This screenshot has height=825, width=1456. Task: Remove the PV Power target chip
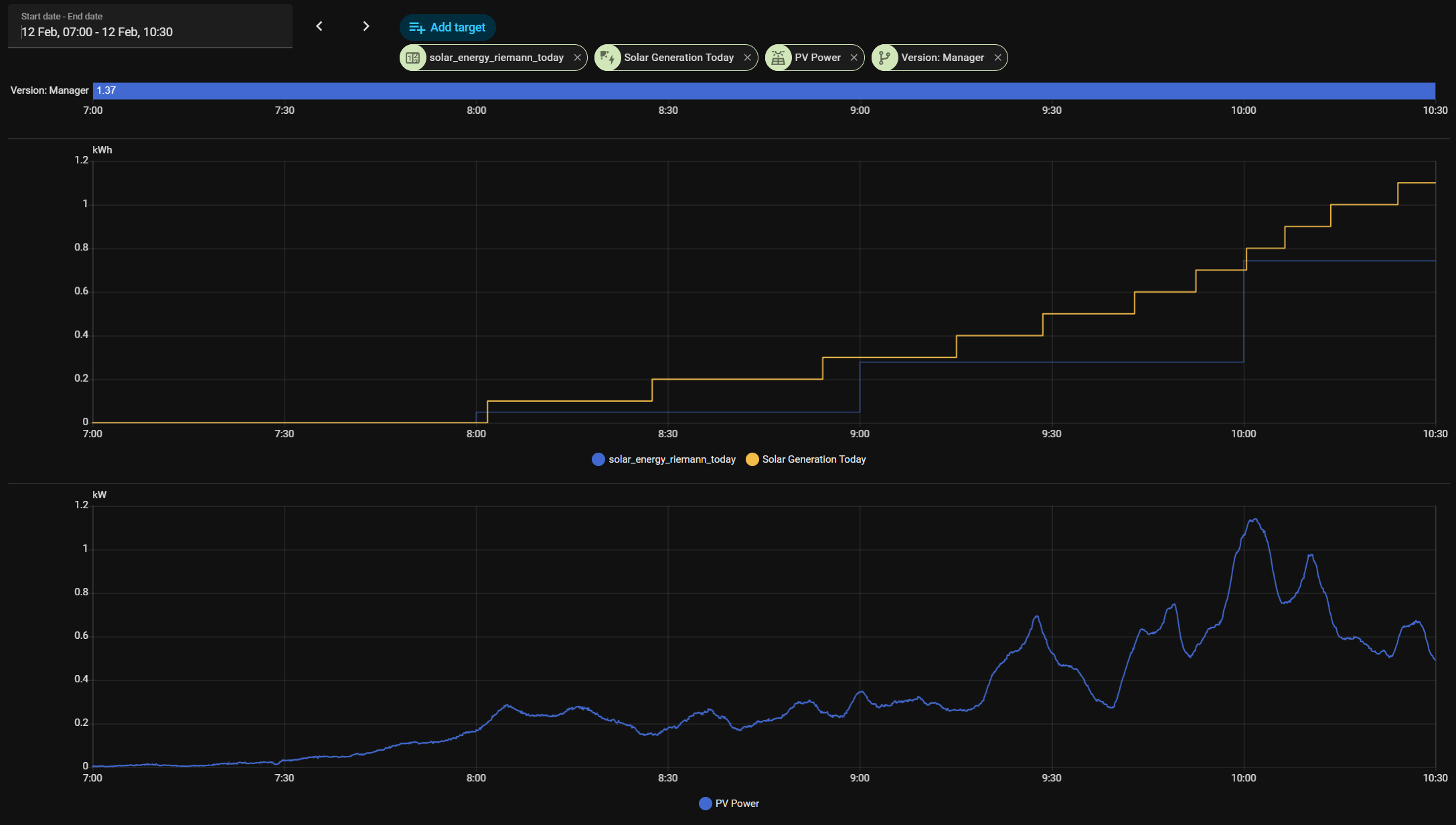[x=854, y=58]
